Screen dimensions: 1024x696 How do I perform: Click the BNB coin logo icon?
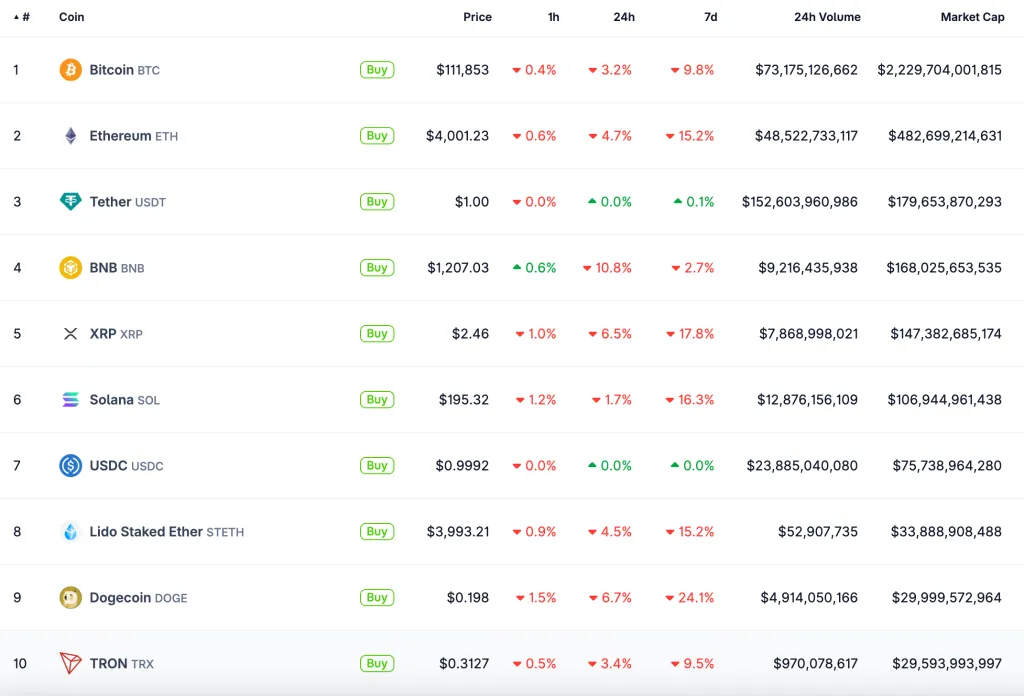[x=70, y=268]
